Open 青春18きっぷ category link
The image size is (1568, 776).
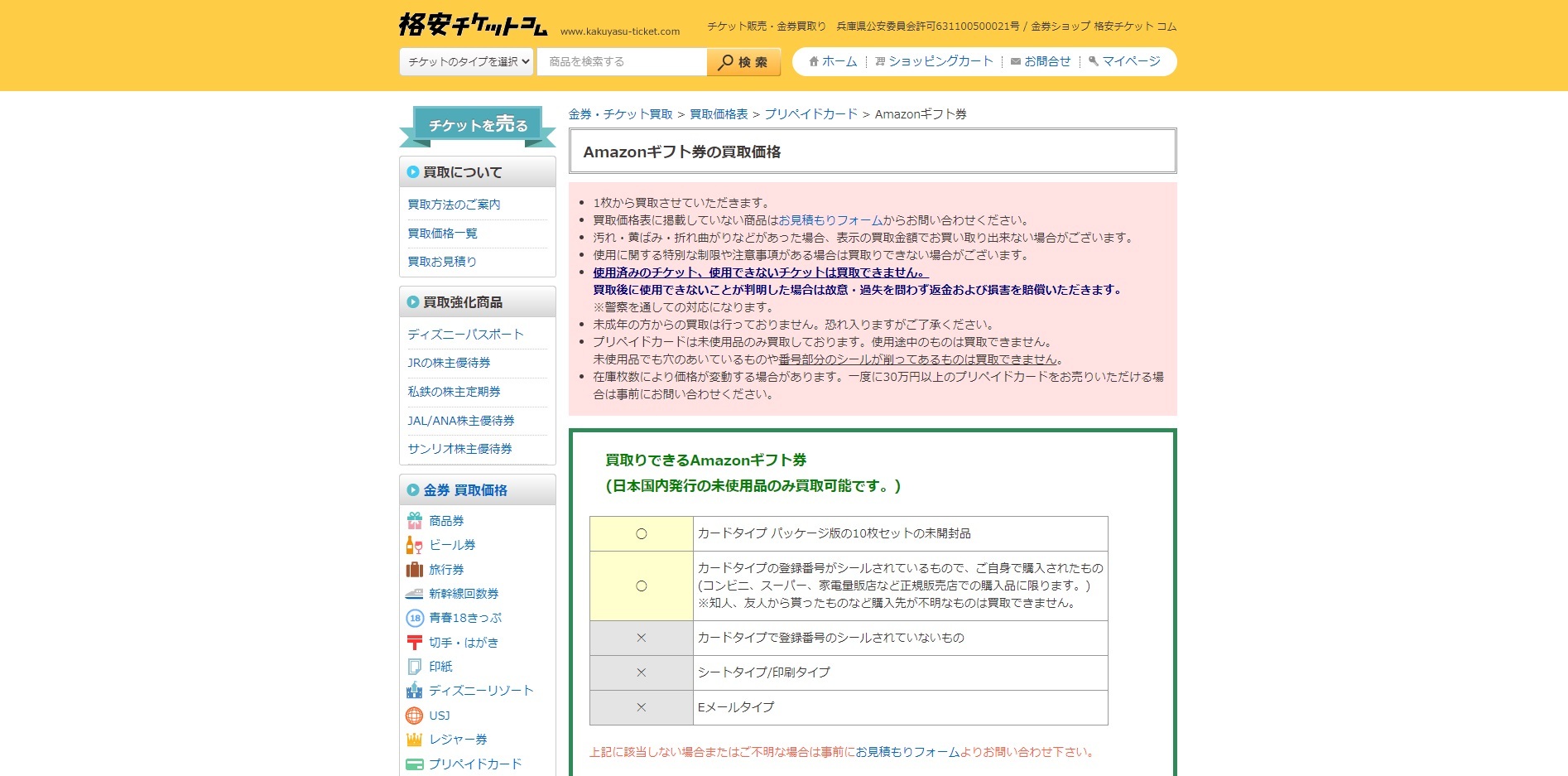pos(465,618)
